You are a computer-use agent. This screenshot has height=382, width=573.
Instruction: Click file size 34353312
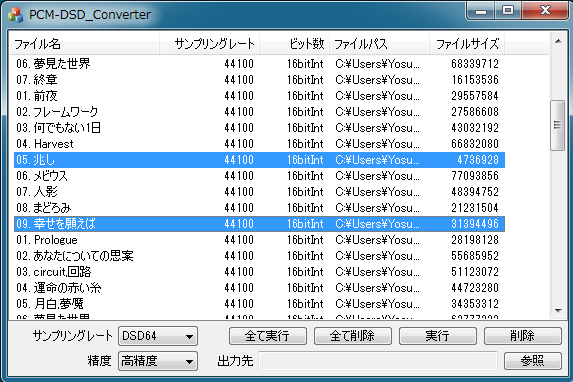click(x=475, y=304)
